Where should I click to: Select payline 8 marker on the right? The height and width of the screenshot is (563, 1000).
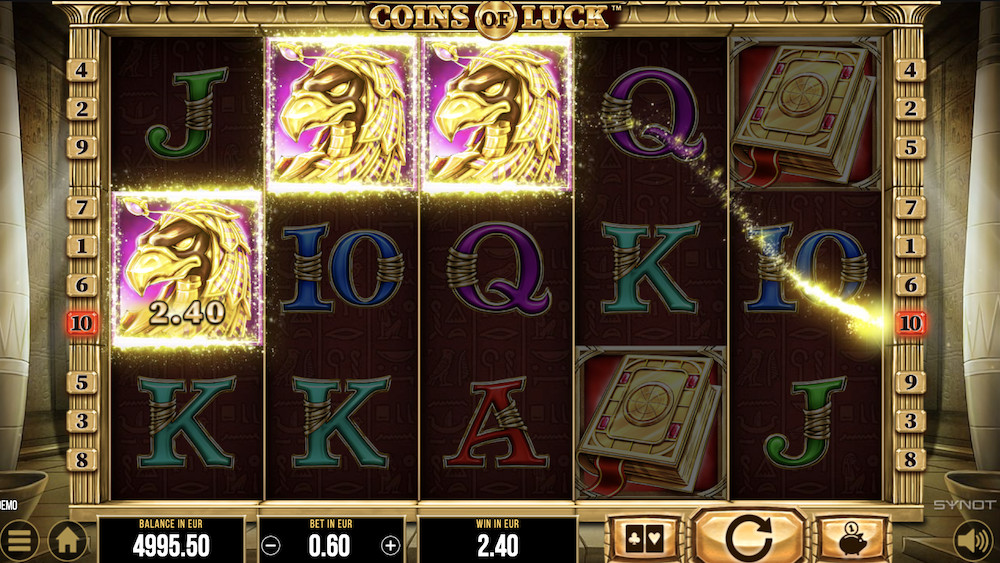[911, 459]
